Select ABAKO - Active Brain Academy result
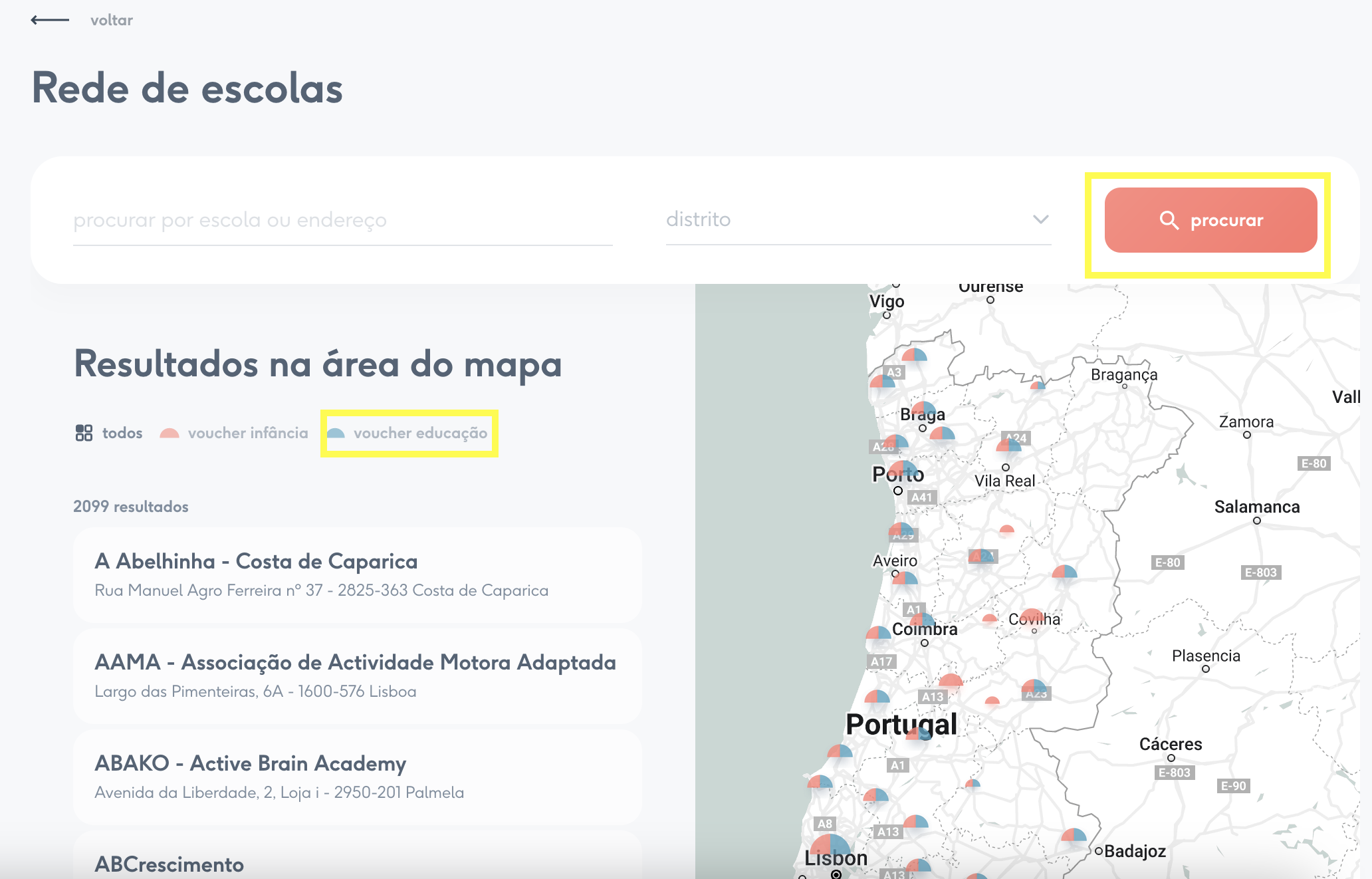Viewport: 1372px width, 879px height. pos(357,777)
